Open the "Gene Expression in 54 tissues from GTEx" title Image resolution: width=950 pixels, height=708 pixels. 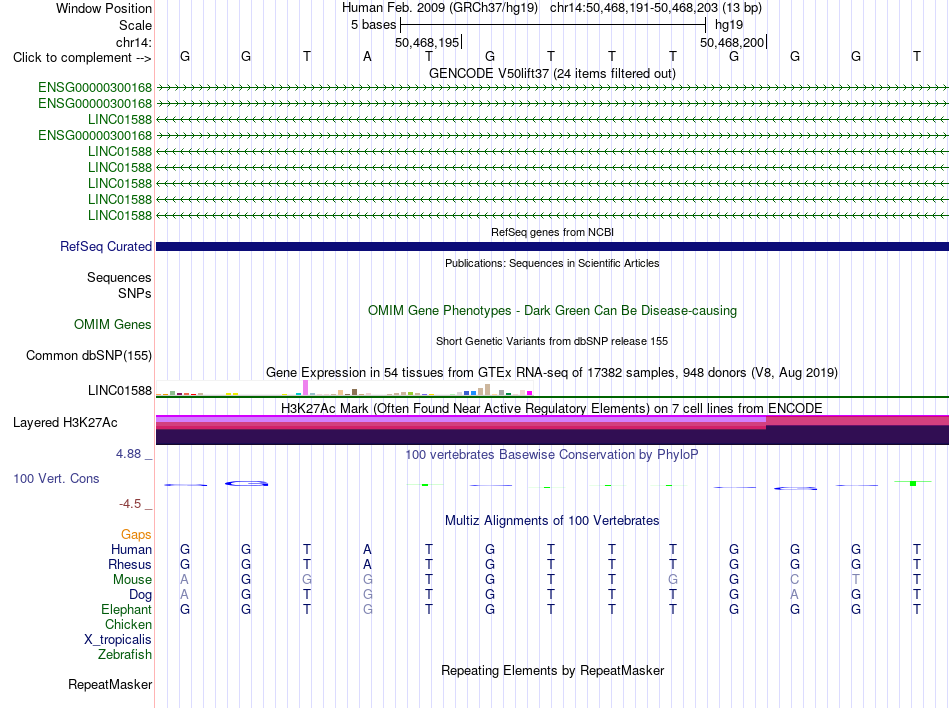pyautogui.click(x=552, y=372)
